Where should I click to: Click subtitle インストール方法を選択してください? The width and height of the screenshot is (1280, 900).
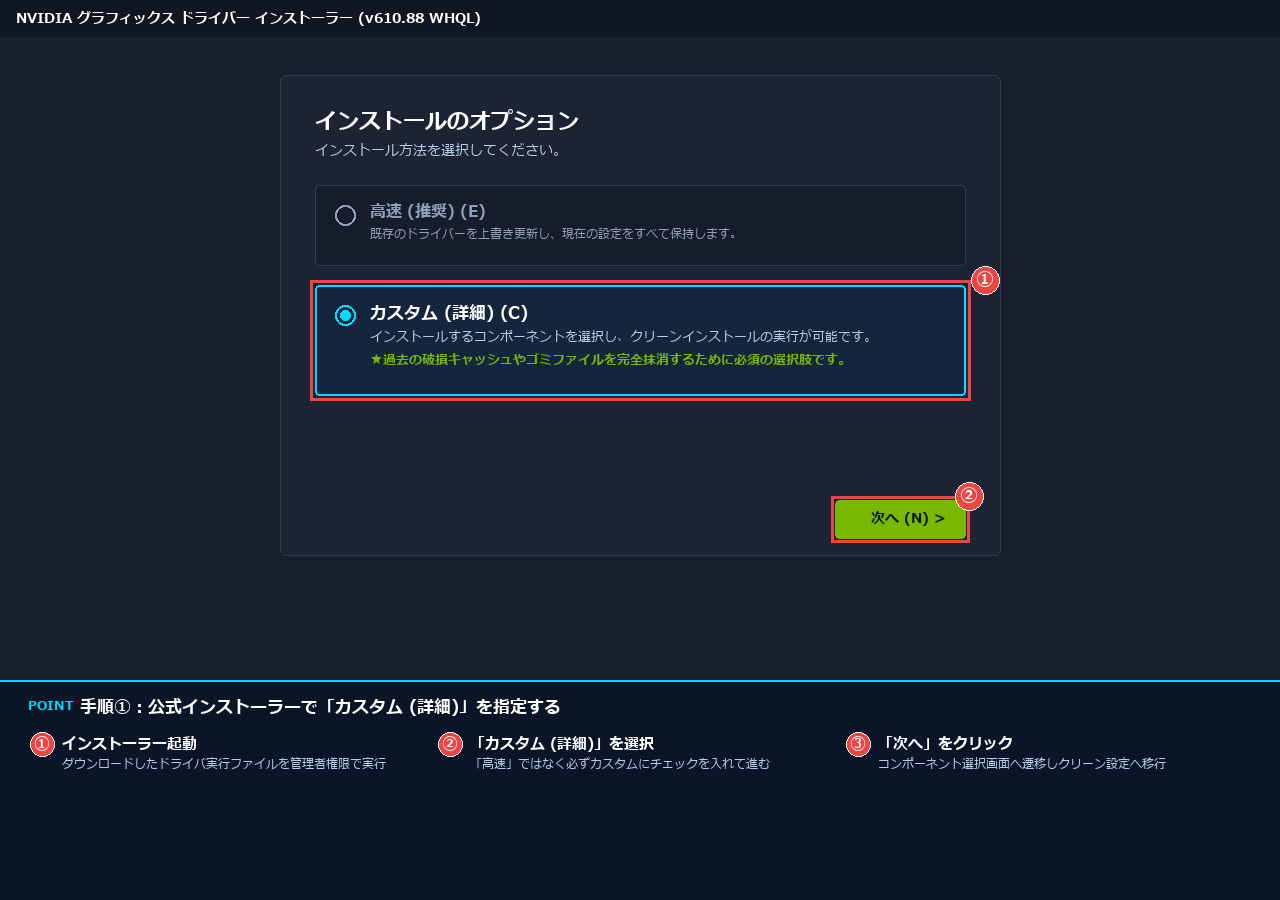click(440, 150)
